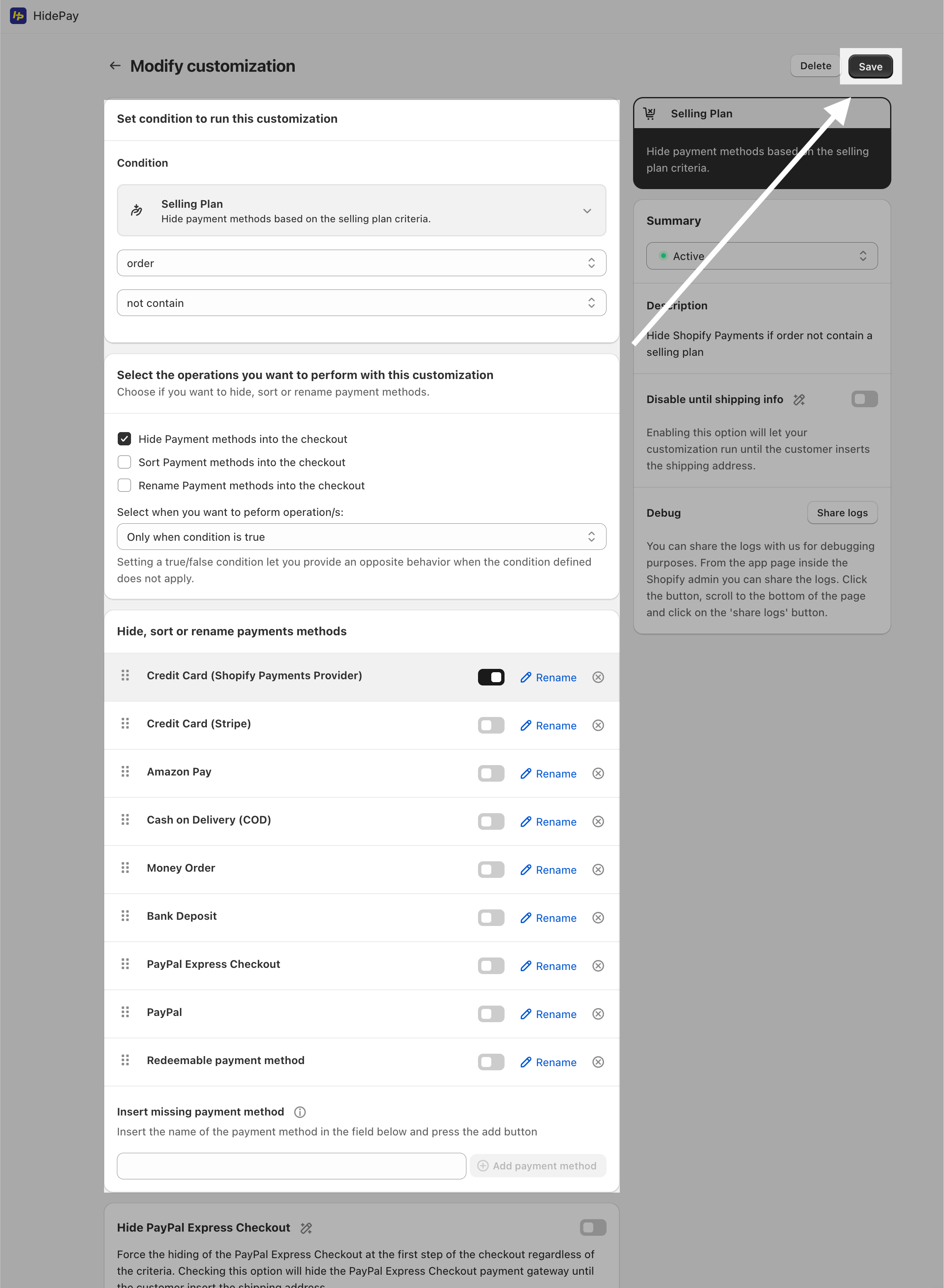Click the HidePay logo icon

point(18,15)
